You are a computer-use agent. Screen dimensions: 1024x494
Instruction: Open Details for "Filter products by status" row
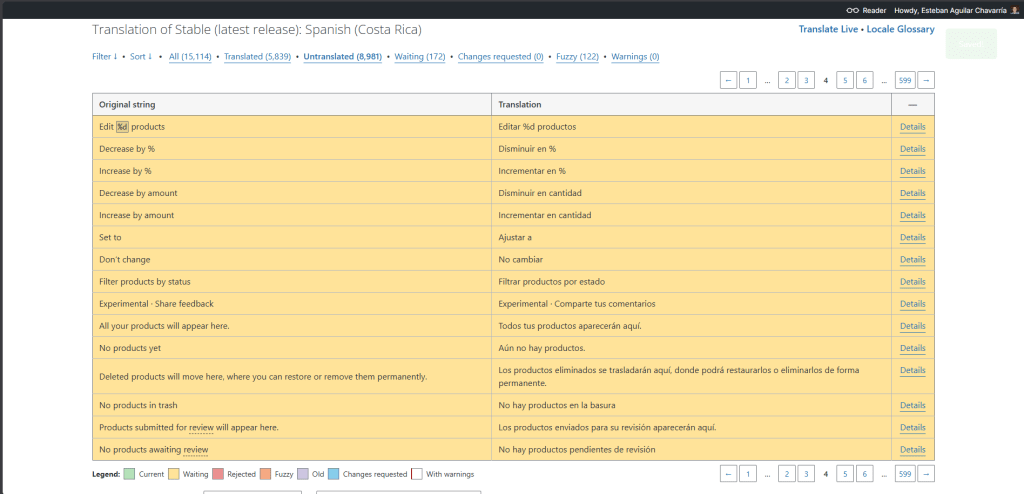coord(912,282)
